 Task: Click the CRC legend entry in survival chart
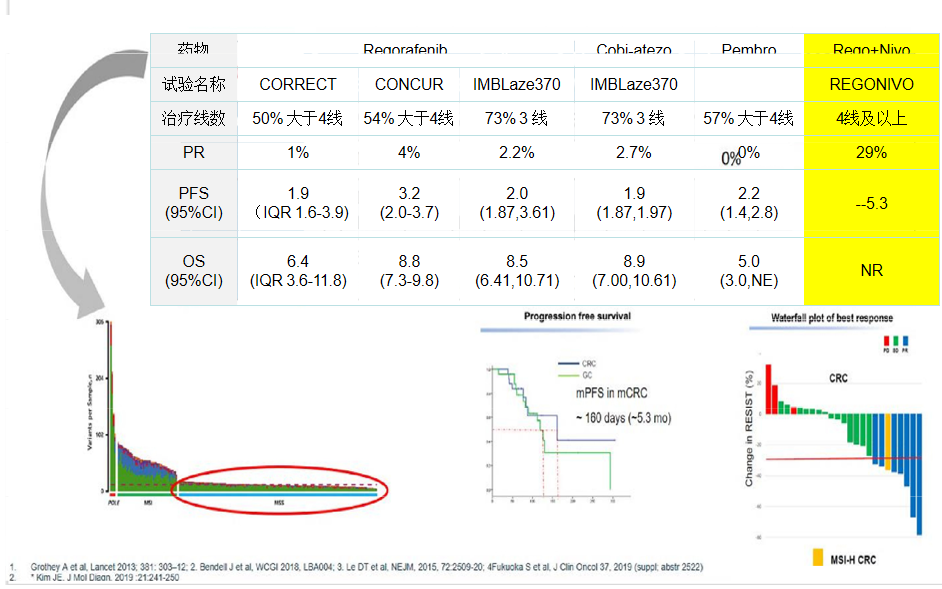tap(578, 364)
